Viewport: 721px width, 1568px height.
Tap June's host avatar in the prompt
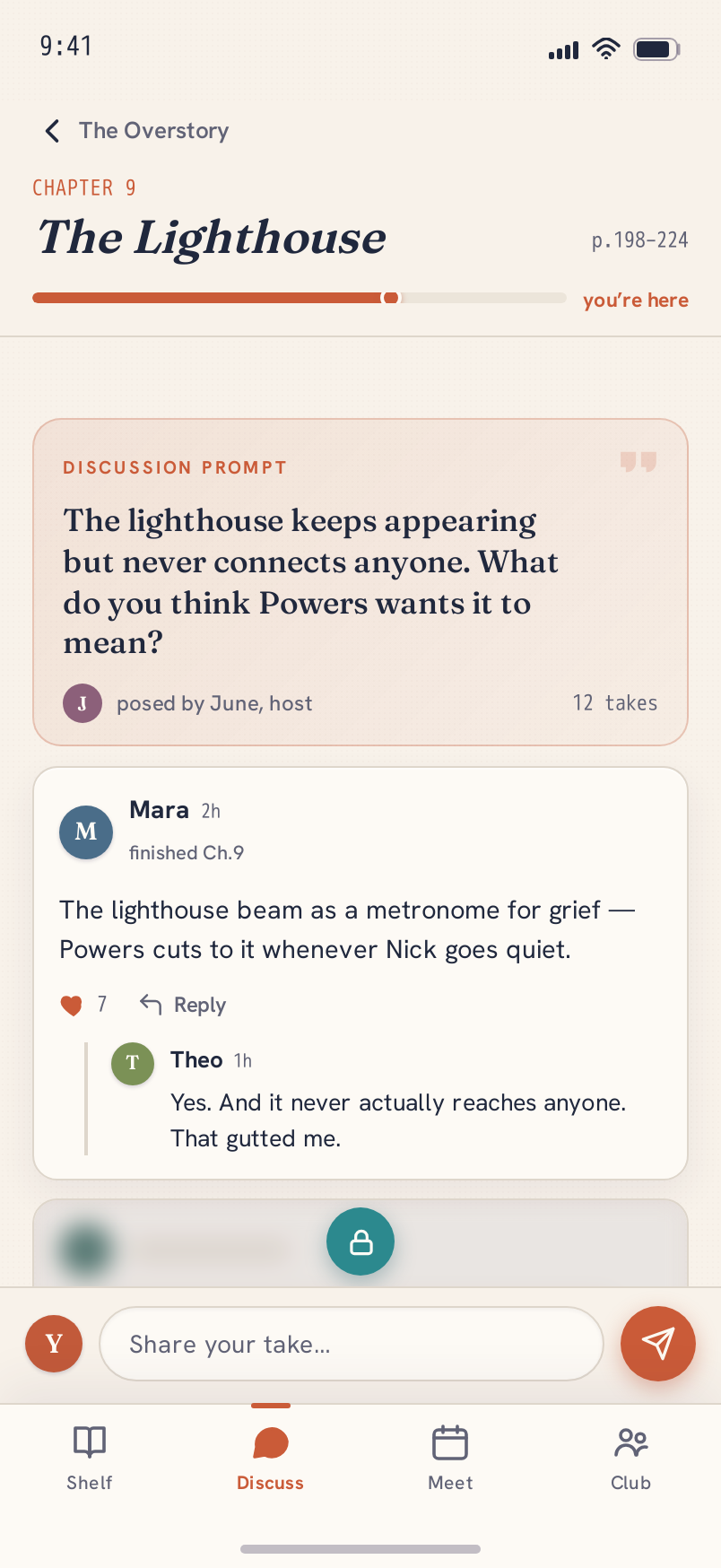(83, 703)
